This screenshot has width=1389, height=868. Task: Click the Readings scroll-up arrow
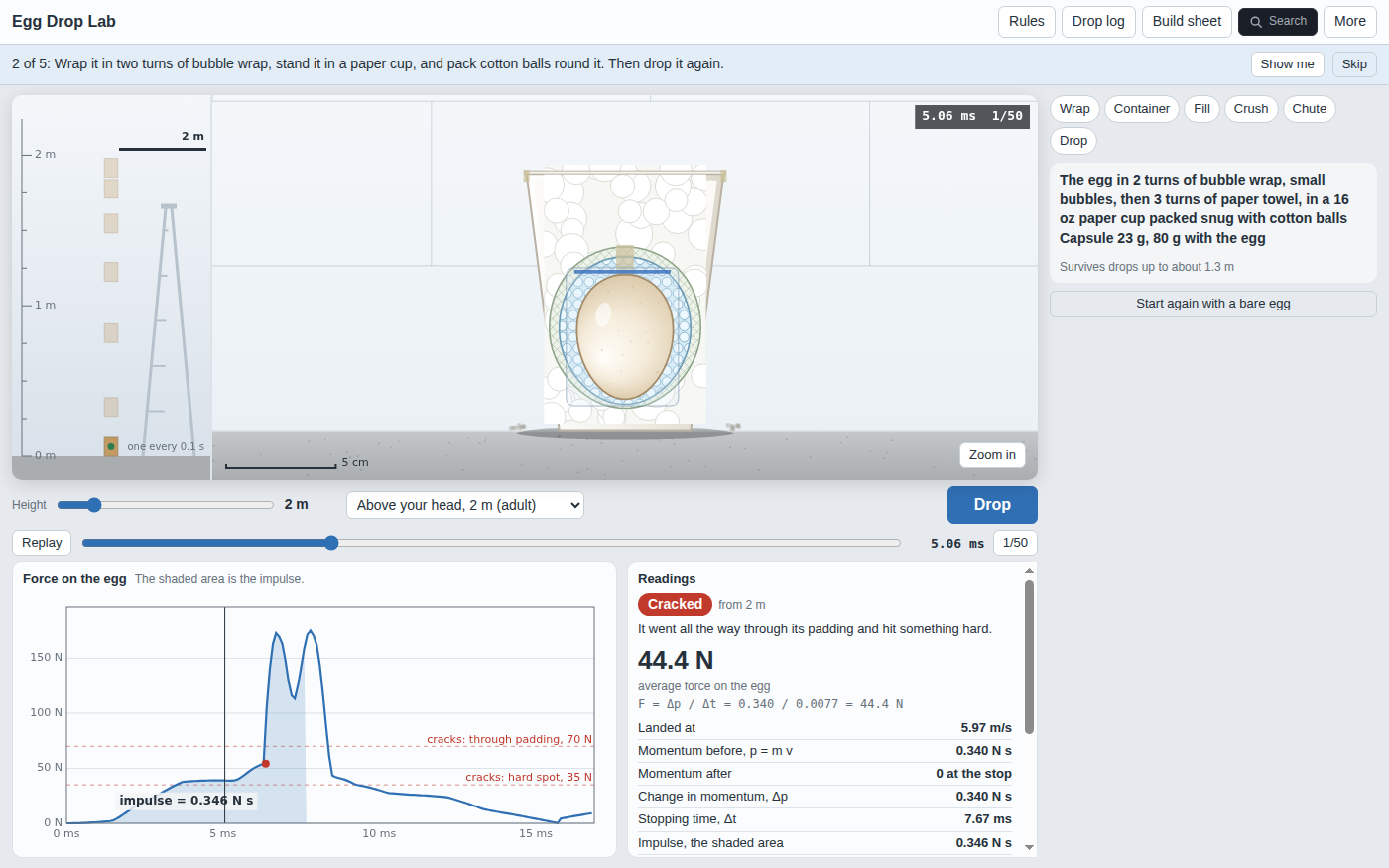click(x=1029, y=570)
